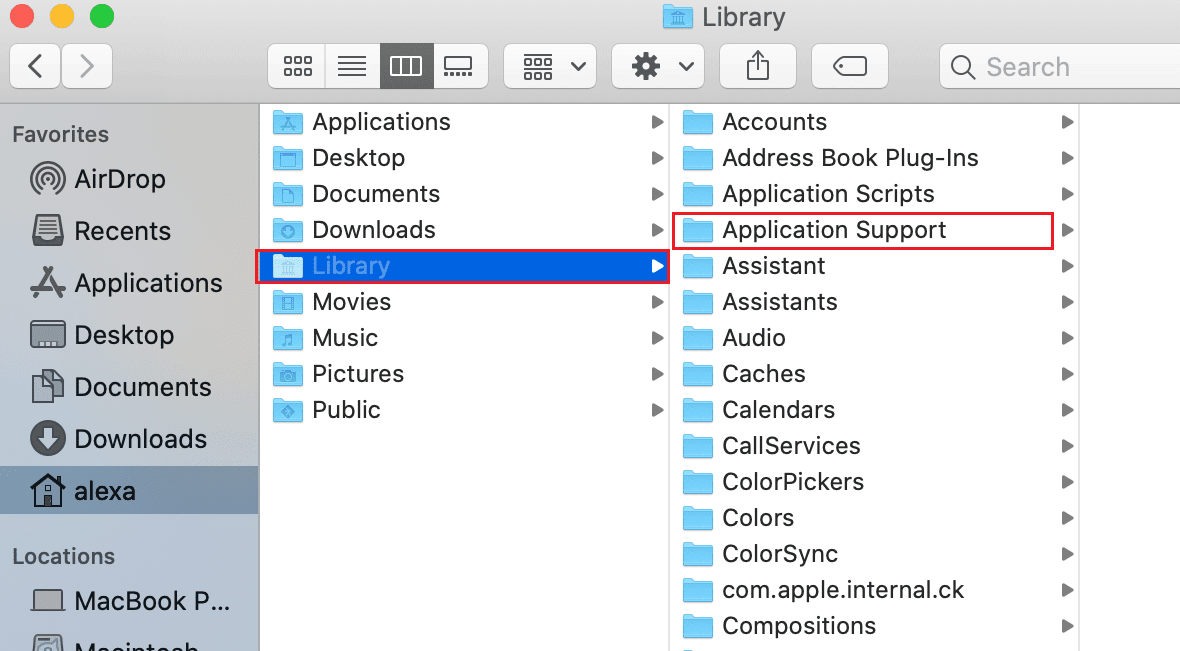This screenshot has height=651, width=1180.
Task: Go forward with the right arrow button
Action: click(x=87, y=66)
